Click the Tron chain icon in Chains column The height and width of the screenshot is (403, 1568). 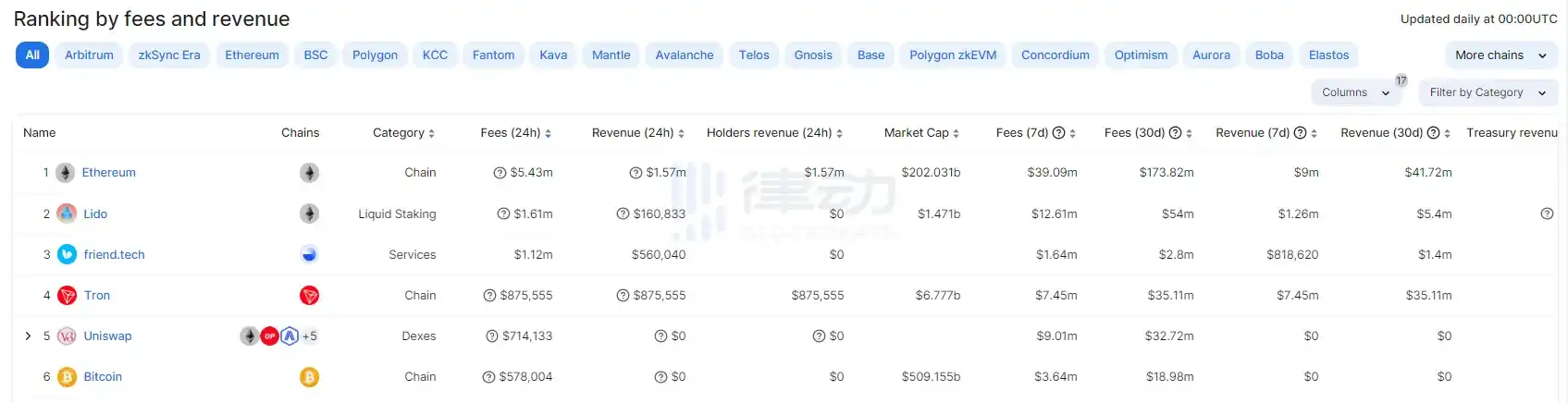309,296
